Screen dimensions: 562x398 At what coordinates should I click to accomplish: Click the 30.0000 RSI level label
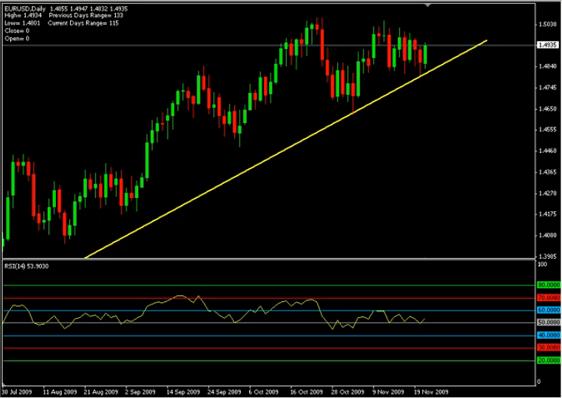[548, 347]
